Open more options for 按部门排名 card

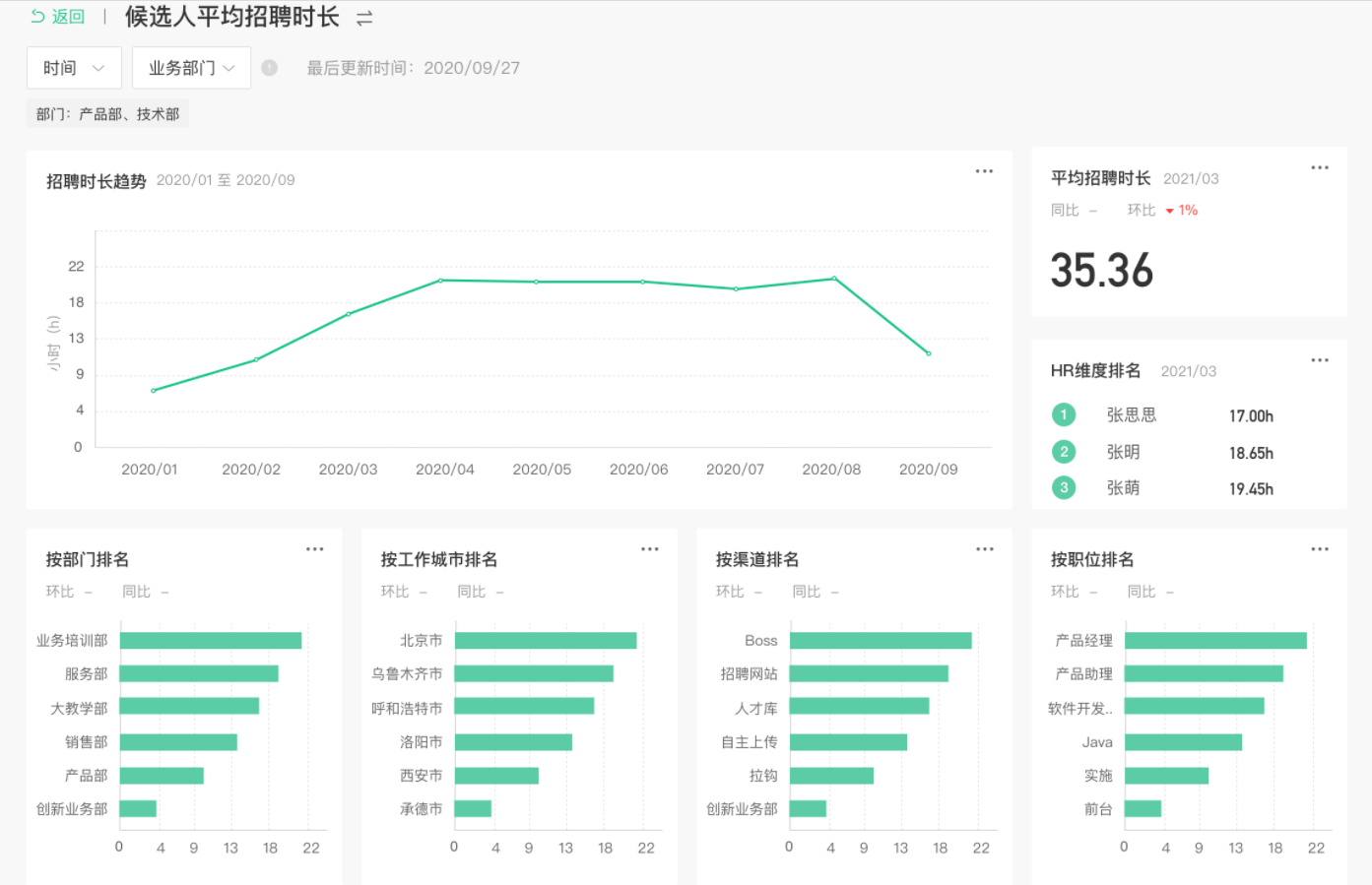pos(314,549)
